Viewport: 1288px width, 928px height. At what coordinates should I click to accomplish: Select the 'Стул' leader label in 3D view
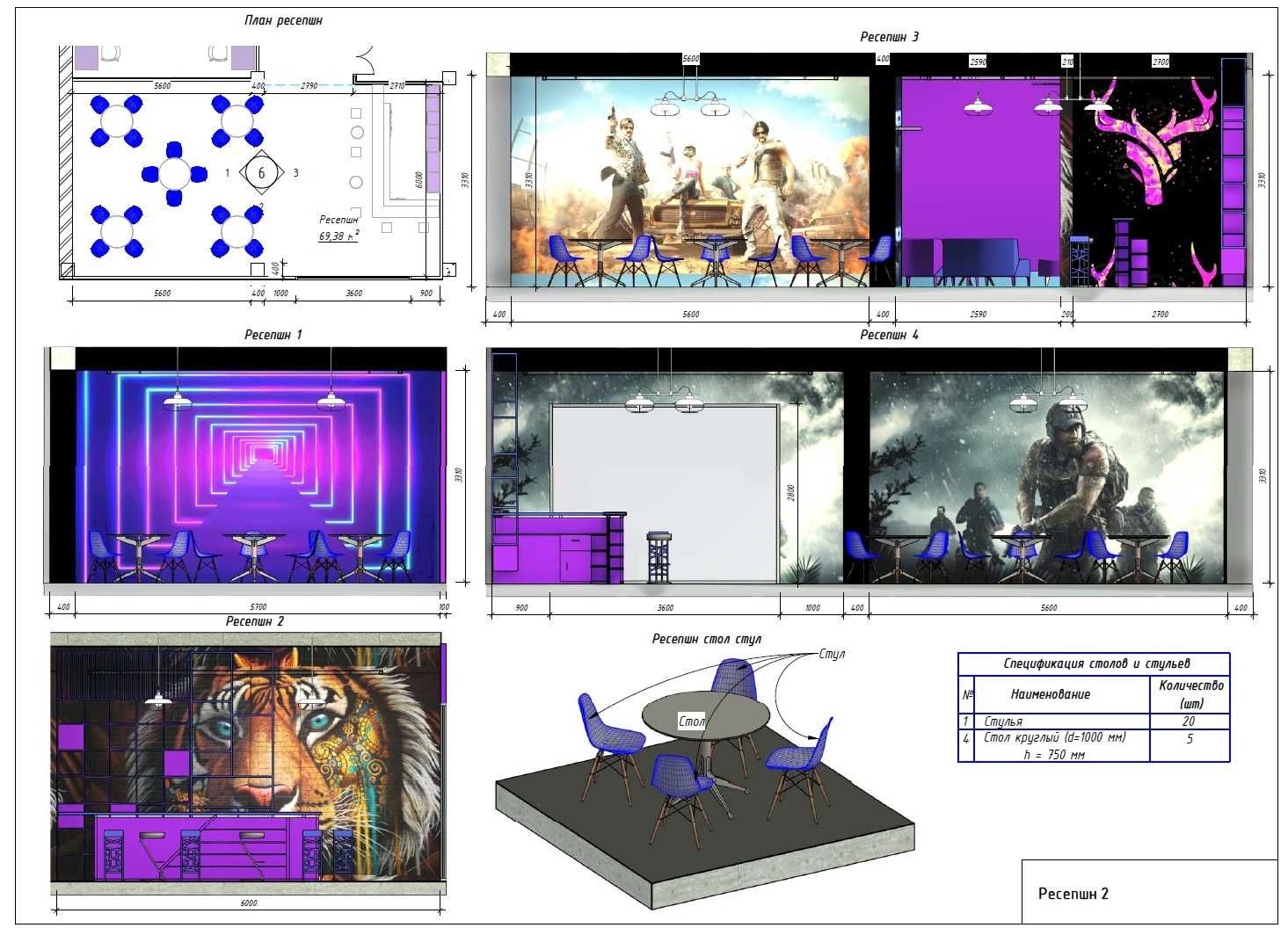point(832,654)
